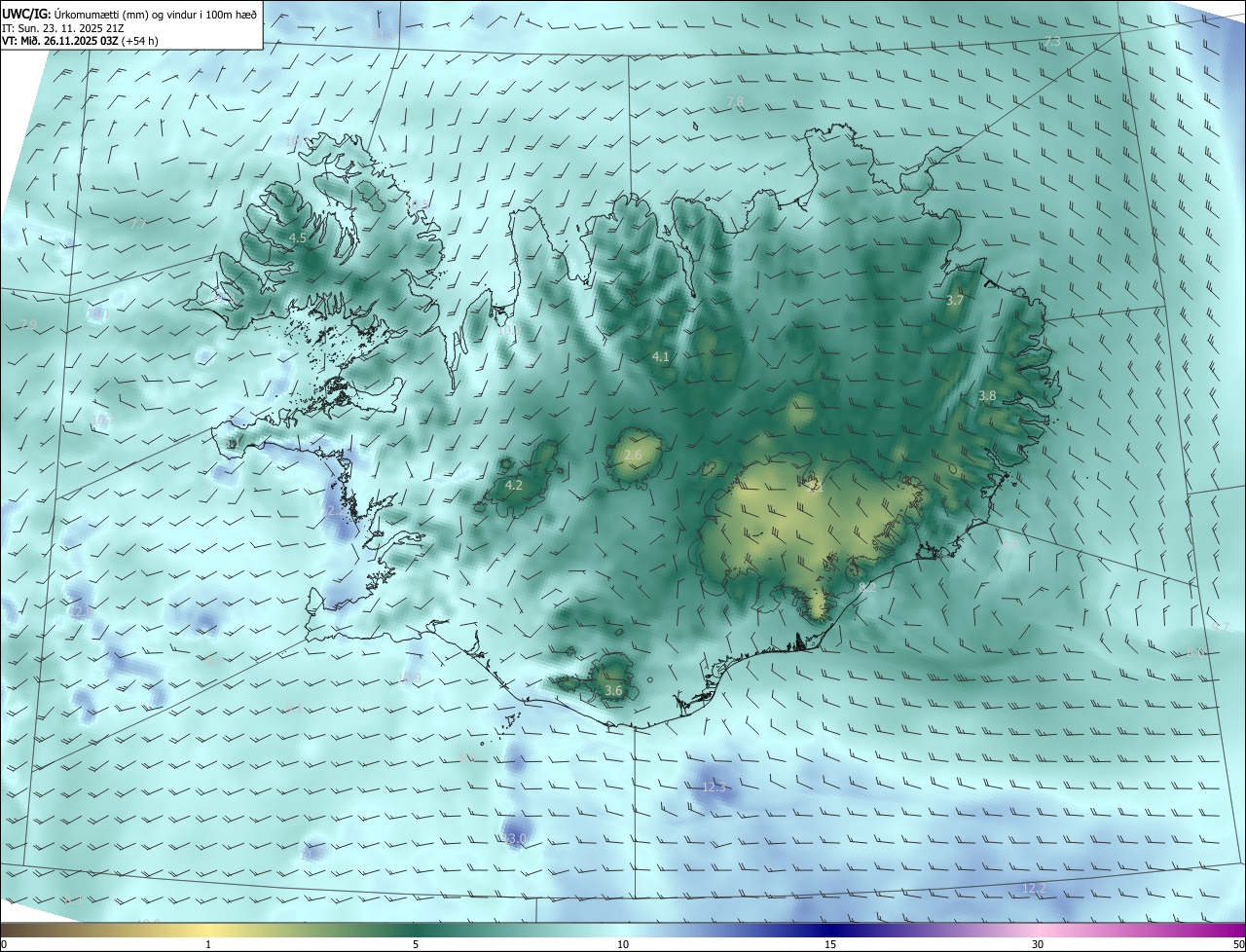Click the 7.3 value near the top edge

pyautogui.click(x=1052, y=42)
